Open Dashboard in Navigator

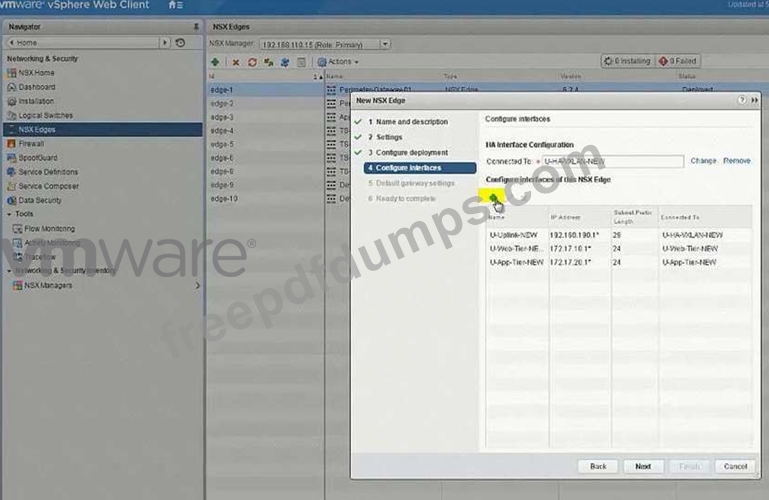pos(36,87)
